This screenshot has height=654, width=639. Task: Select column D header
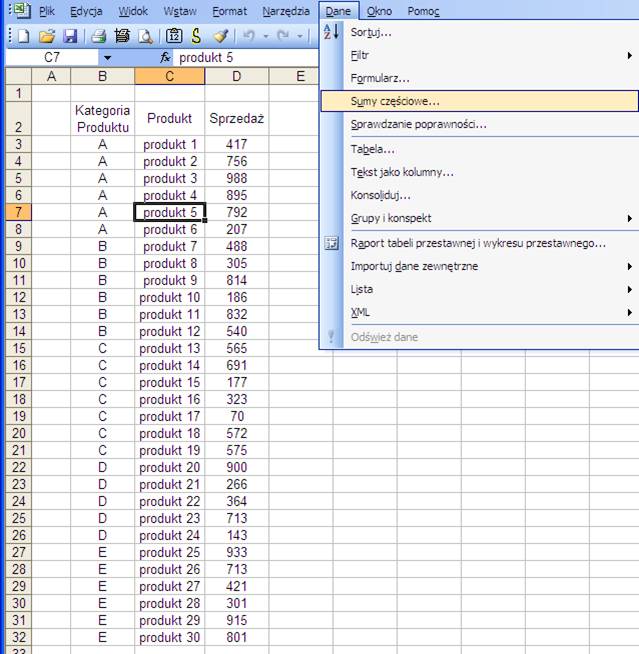(237, 76)
